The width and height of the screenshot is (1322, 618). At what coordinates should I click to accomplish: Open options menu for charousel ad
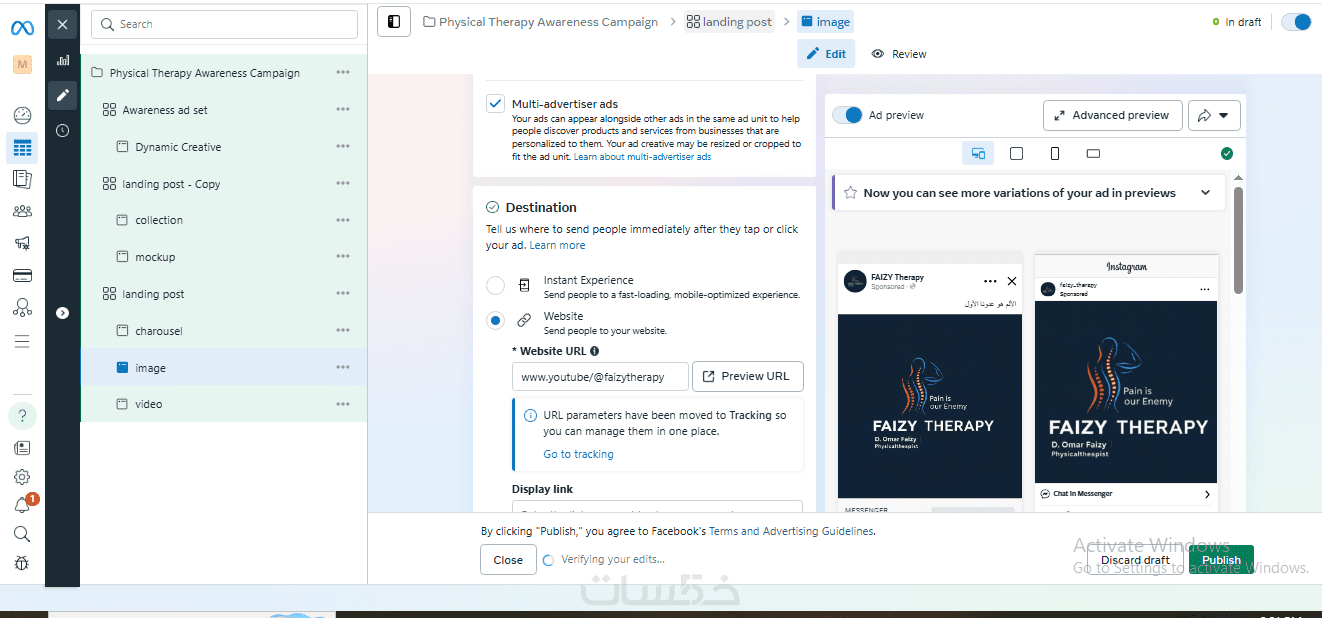coord(343,331)
